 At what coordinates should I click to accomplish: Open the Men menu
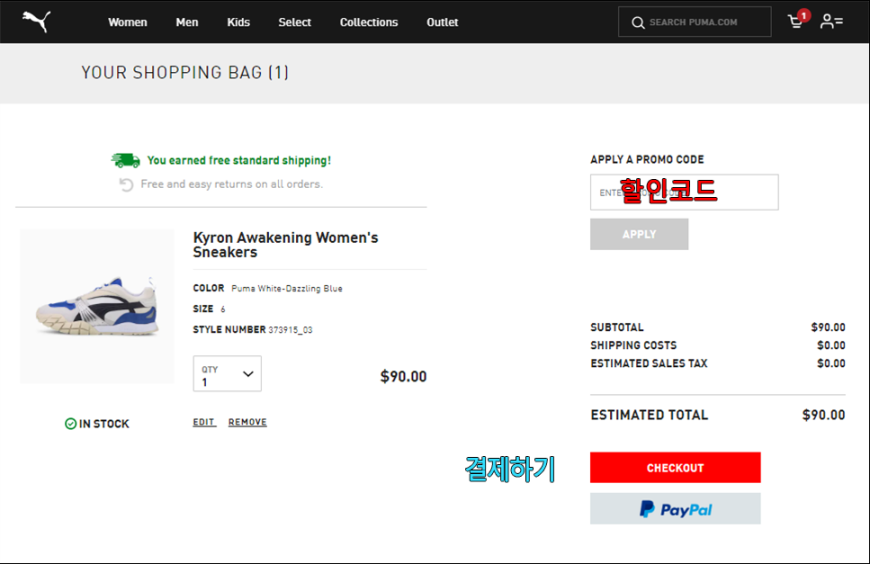click(187, 22)
